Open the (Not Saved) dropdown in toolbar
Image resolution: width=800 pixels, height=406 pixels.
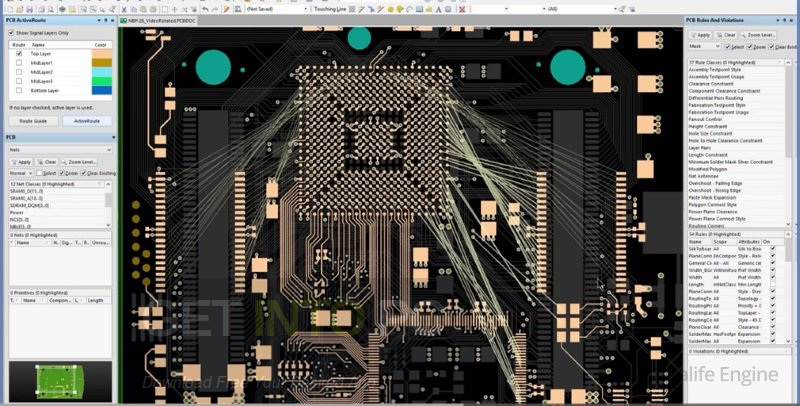[278, 9]
